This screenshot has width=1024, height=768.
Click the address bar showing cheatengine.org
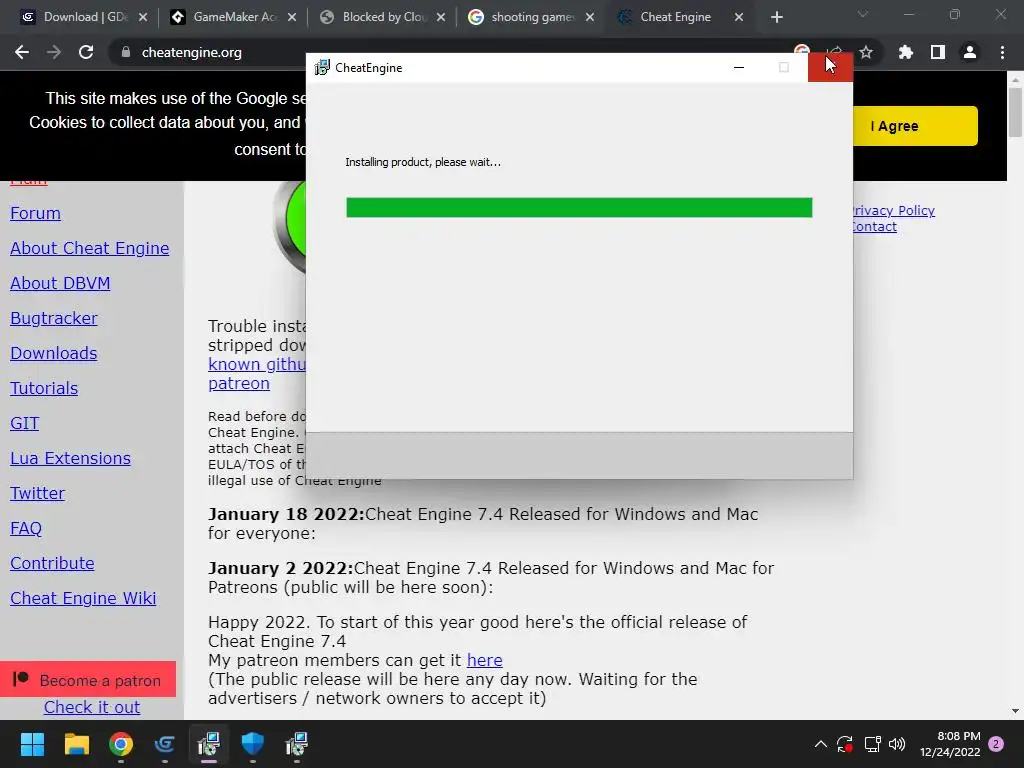(x=191, y=52)
